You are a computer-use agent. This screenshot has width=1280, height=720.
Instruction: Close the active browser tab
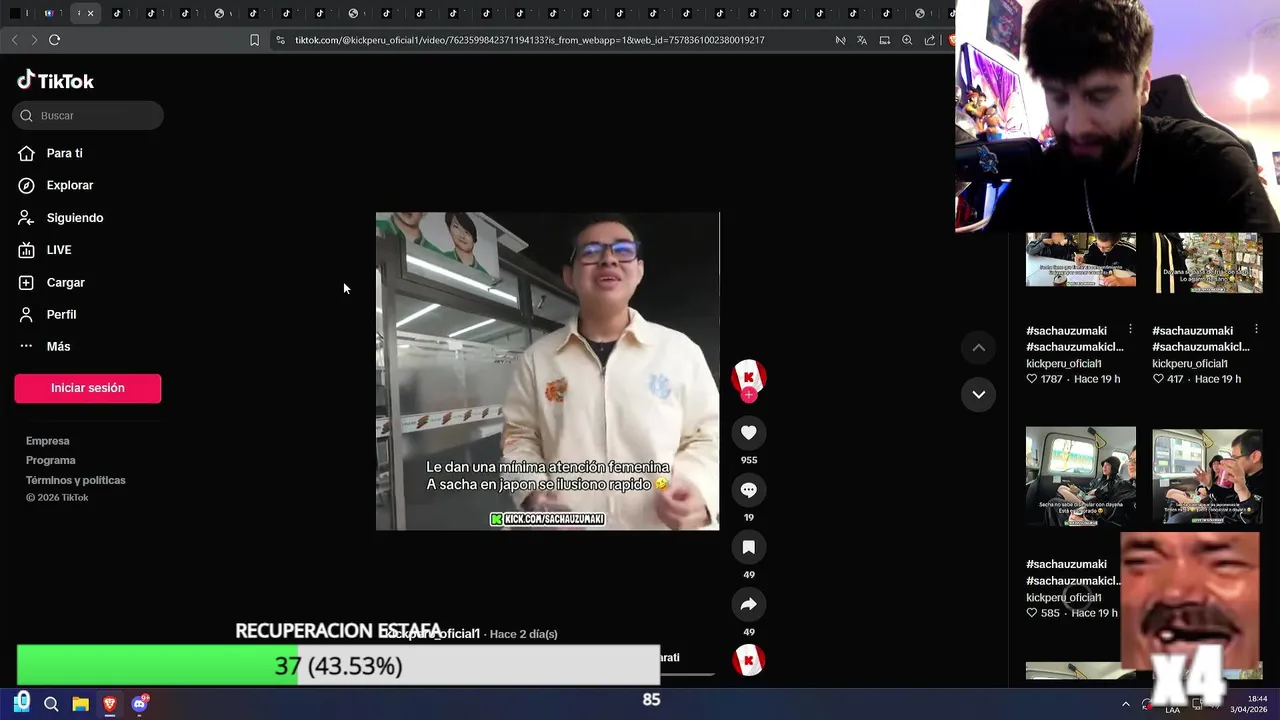90,13
